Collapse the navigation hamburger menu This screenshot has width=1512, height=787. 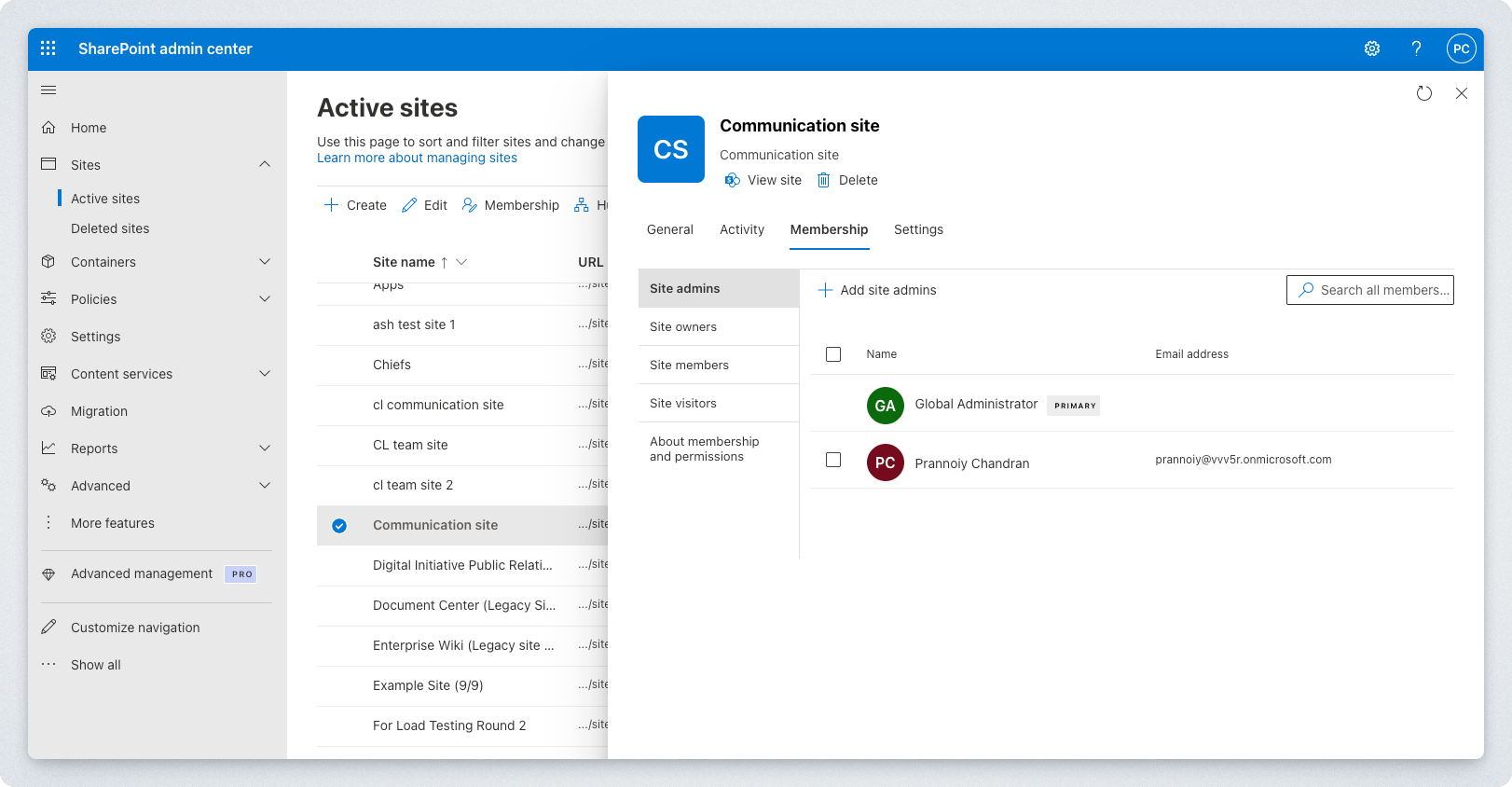tap(48, 90)
